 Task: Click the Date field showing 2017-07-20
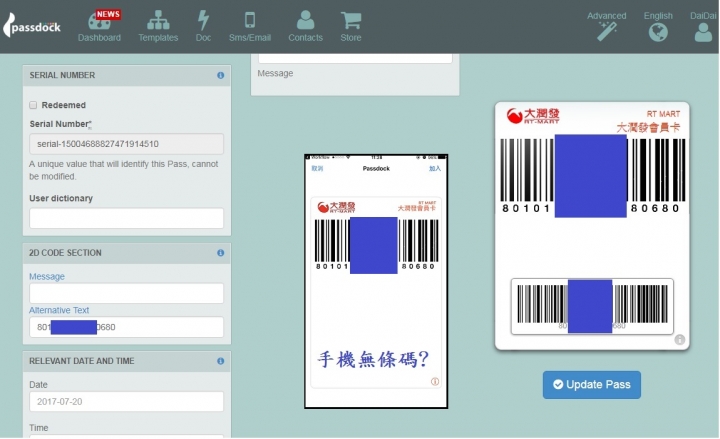point(126,401)
